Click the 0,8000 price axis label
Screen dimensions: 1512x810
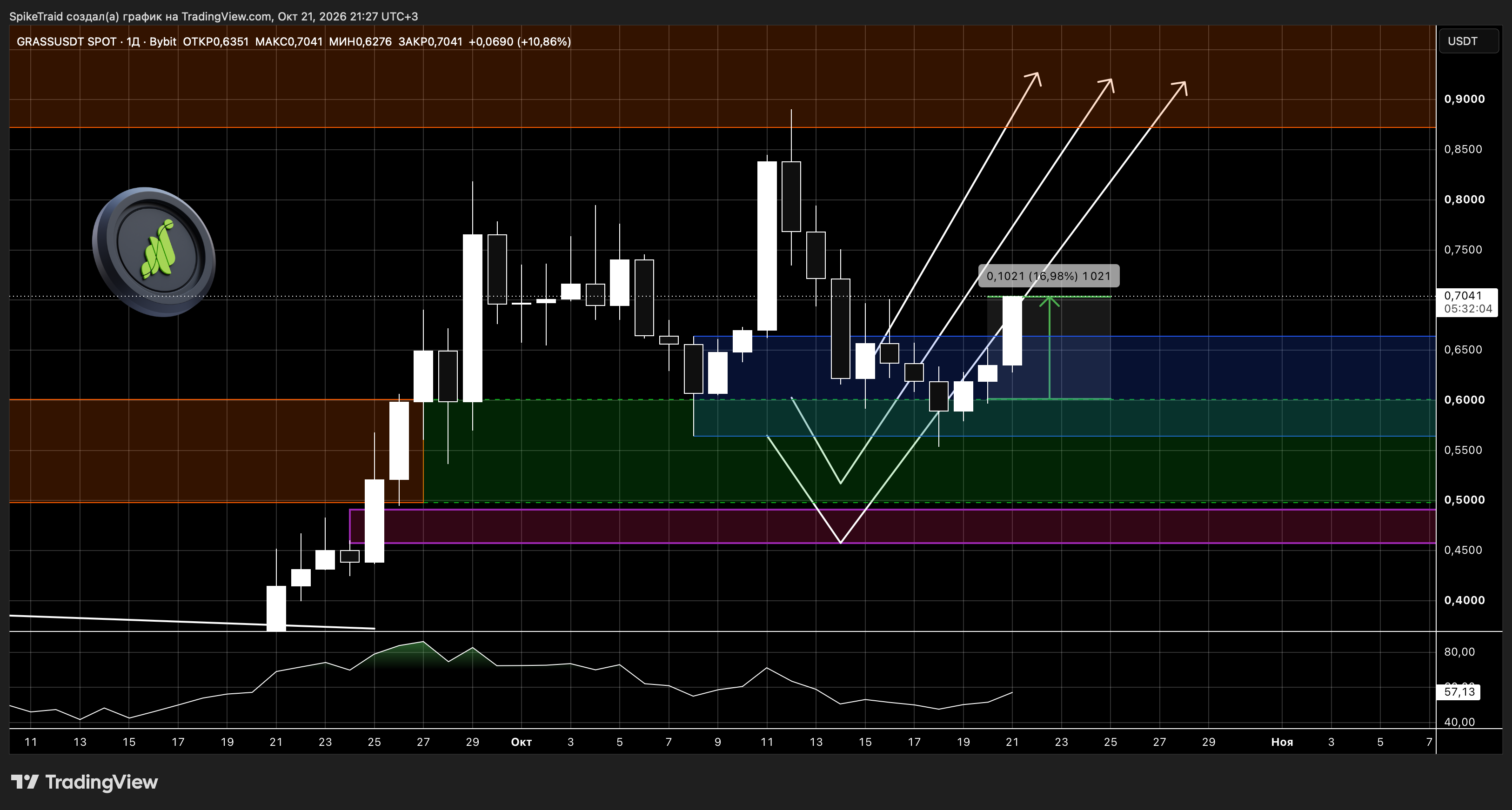1464,199
